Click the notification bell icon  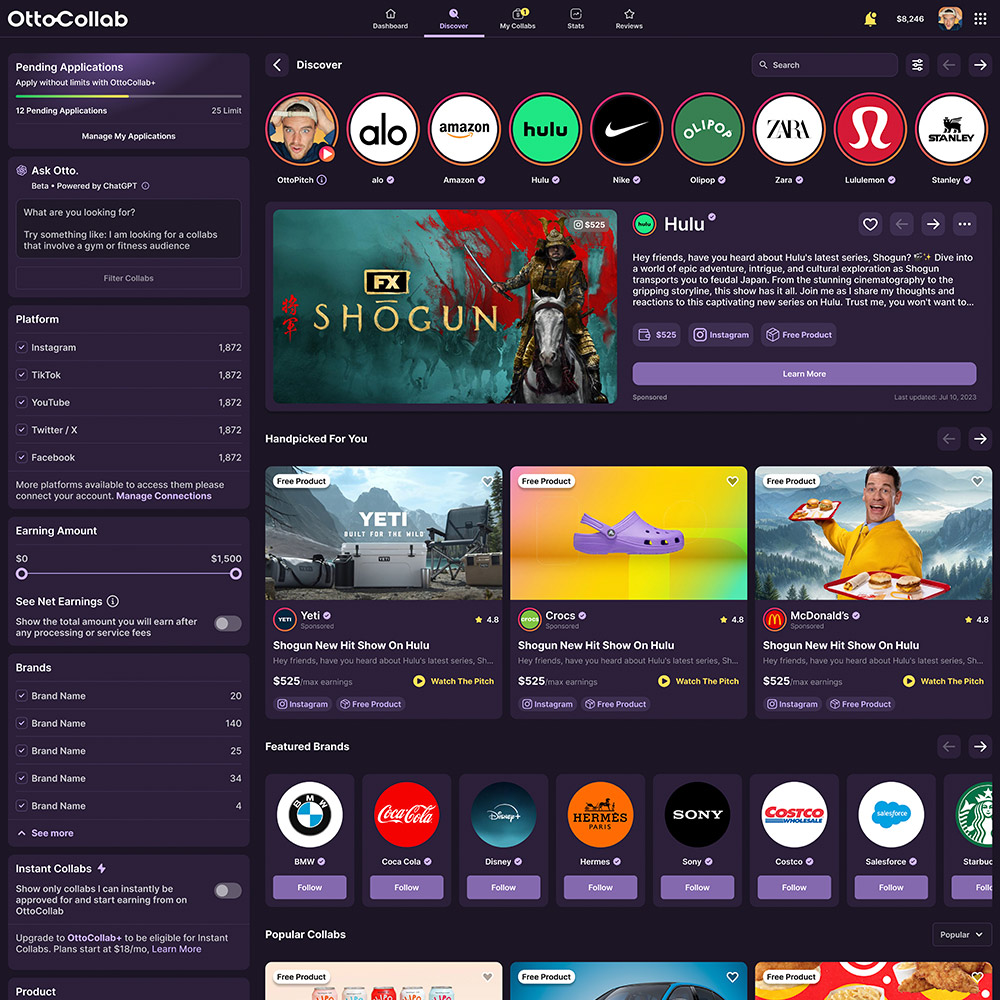tap(870, 19)
